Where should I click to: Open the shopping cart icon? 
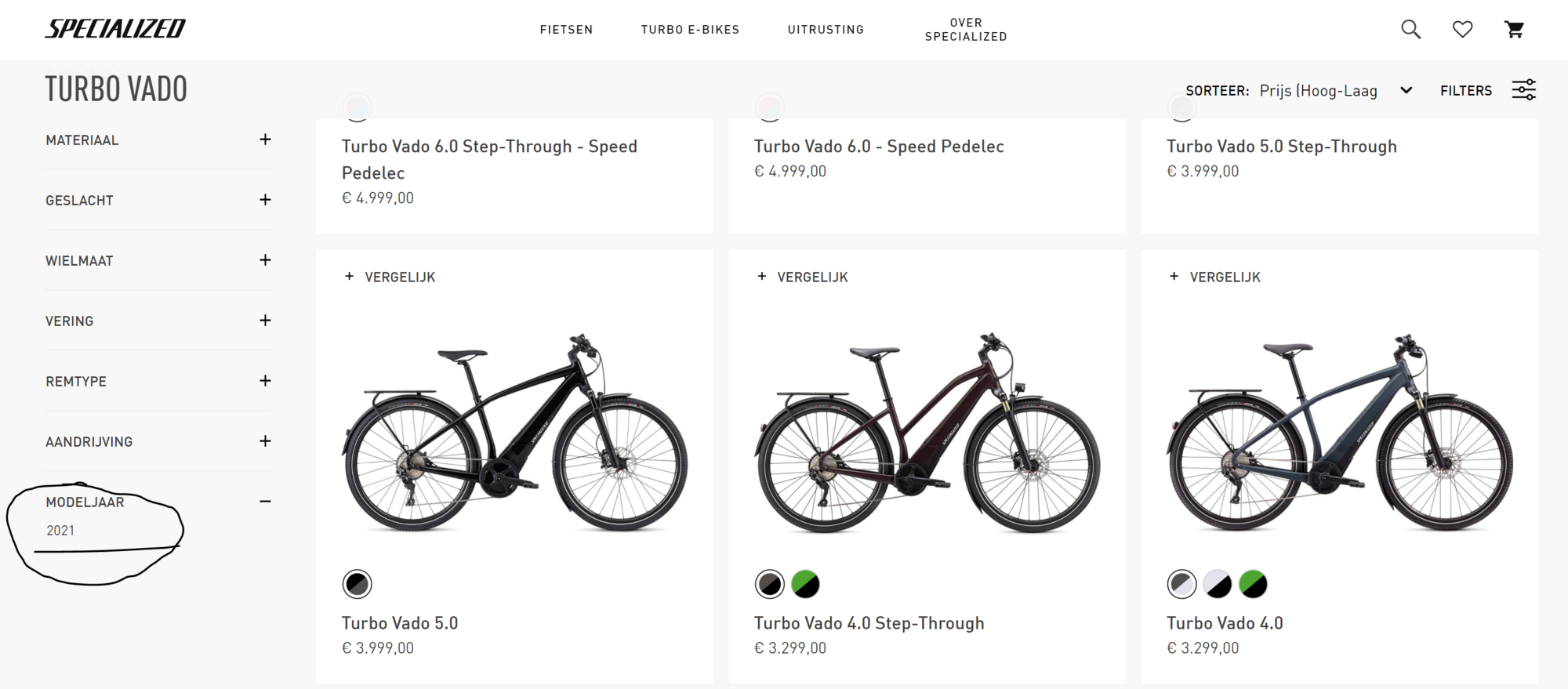click(1514, 30)
